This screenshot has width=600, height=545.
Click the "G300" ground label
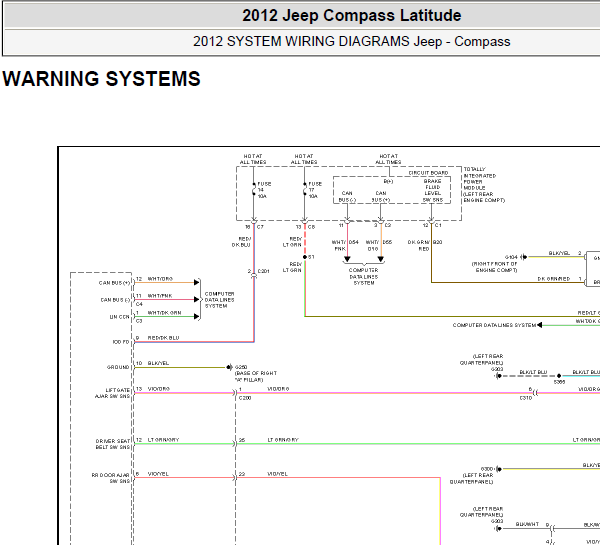coord(487,469)
